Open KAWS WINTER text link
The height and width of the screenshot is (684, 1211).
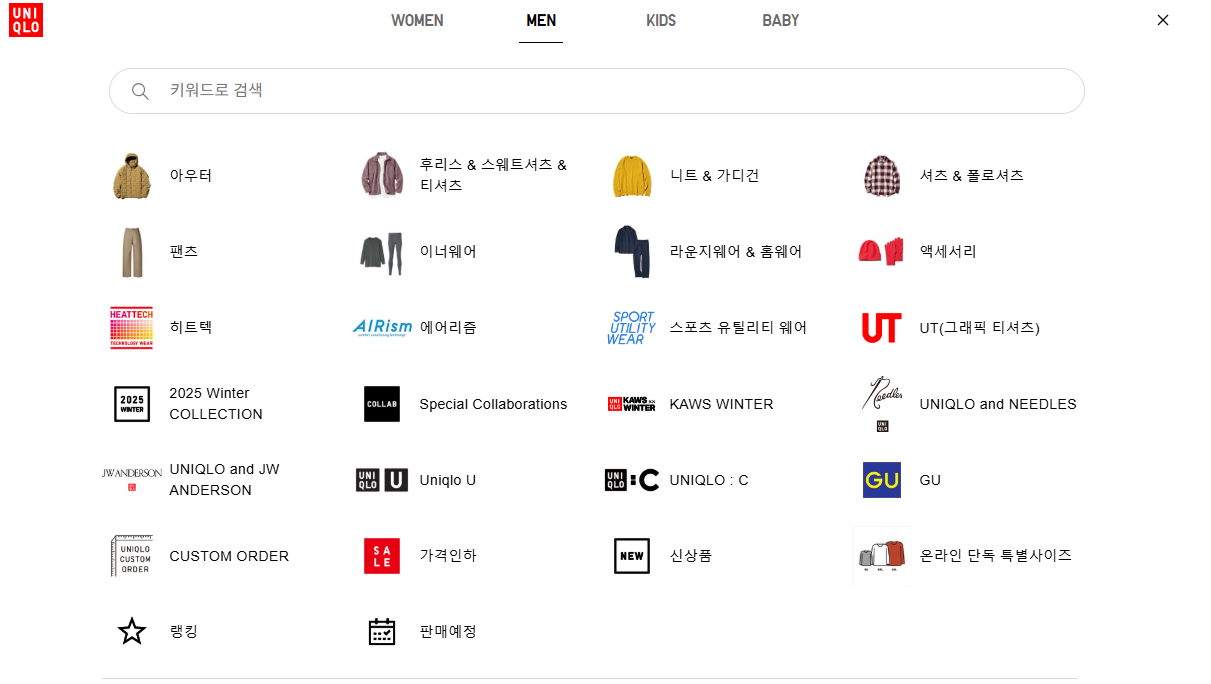click(722, 404)
